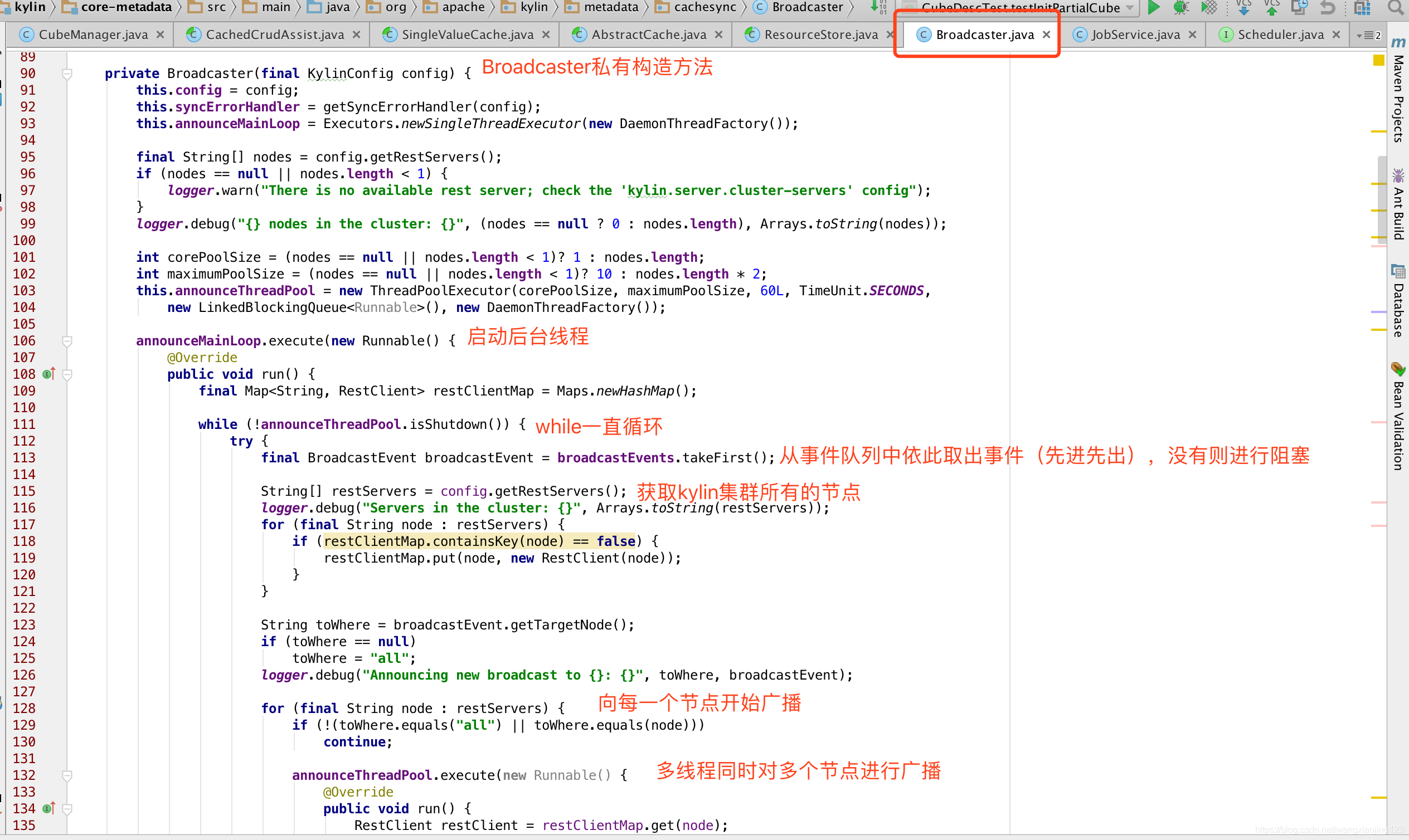1409x840 pixels.
Task: Run with coverage icon in toolbar
Action: pos(1208,7)
